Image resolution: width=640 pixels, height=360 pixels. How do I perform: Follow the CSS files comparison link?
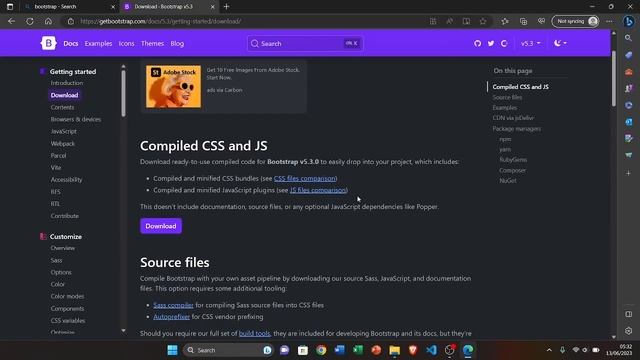pos(304,178)
